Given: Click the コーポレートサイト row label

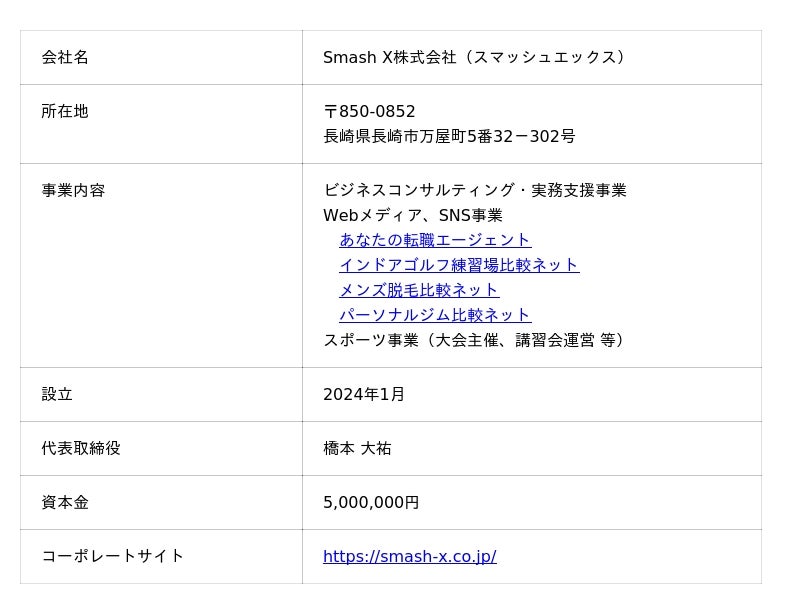Looking at the screenshot, I should (113, 556).
